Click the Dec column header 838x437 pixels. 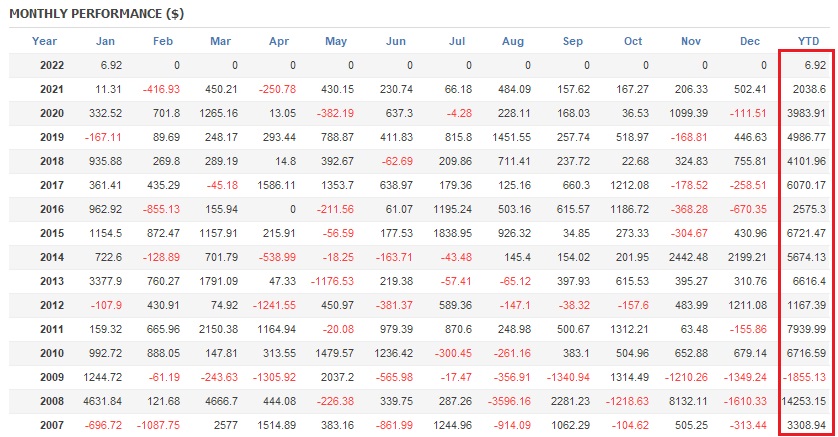tap(751, 41)
